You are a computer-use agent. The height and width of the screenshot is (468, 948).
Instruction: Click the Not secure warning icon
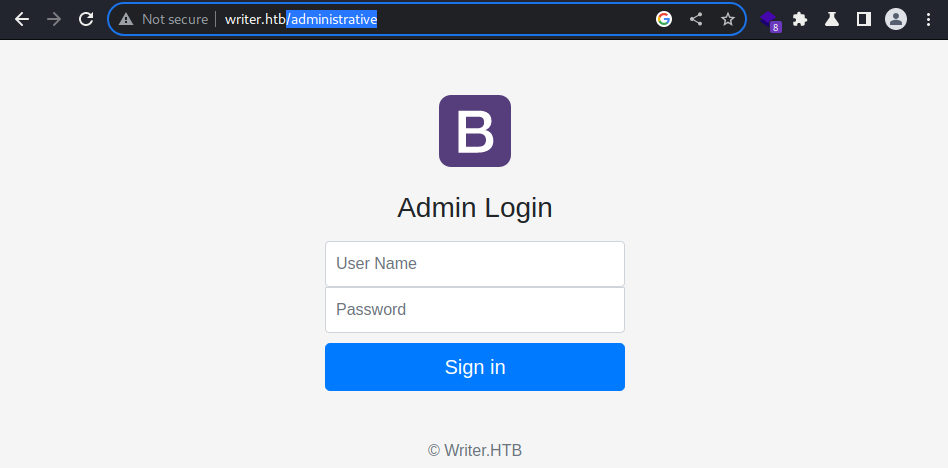[x=126, y=19]
